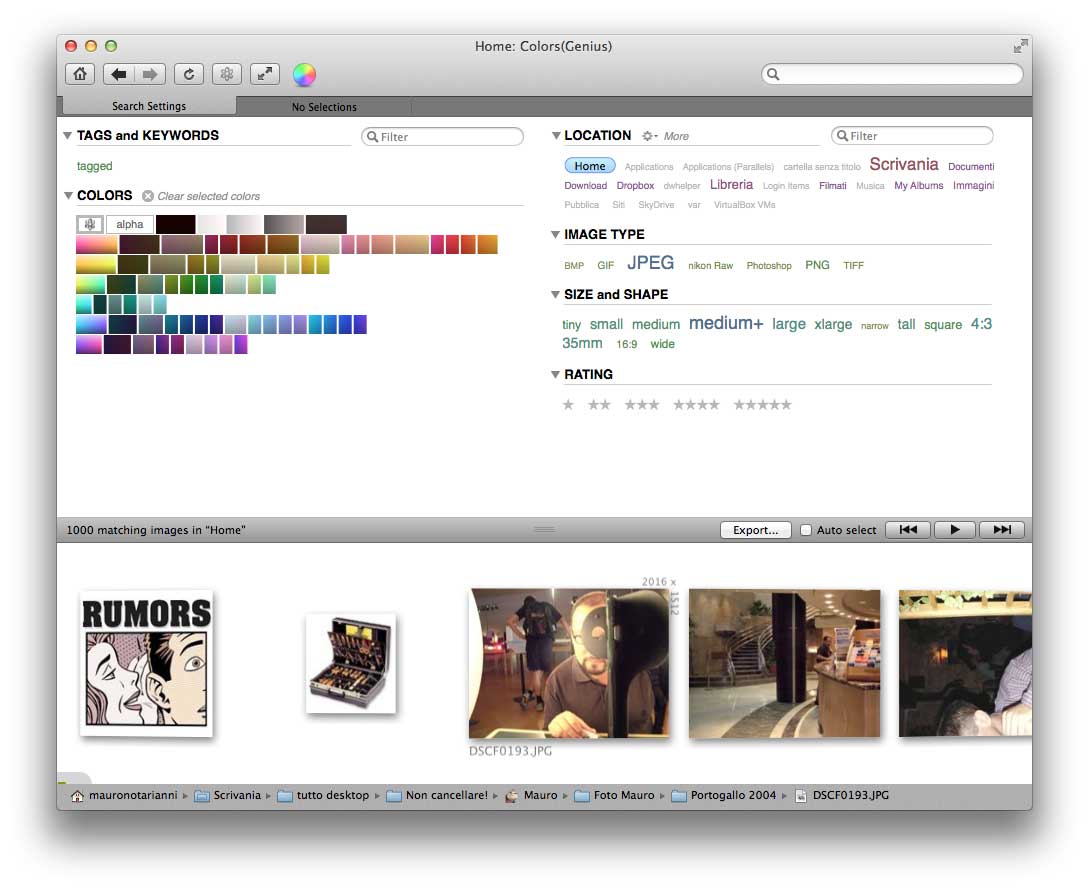The image size is (1089, 889).
Task: Open the More locations dropdown
Action: [676, 136]
